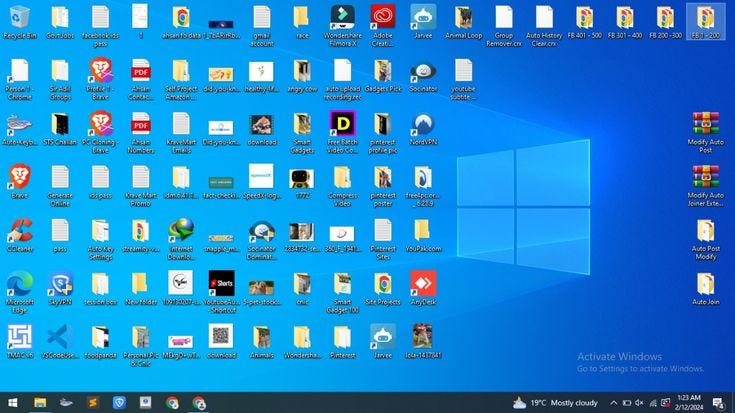Select the STS Challan folder
This screenshot has width=735, height=413.
[60, 128]
